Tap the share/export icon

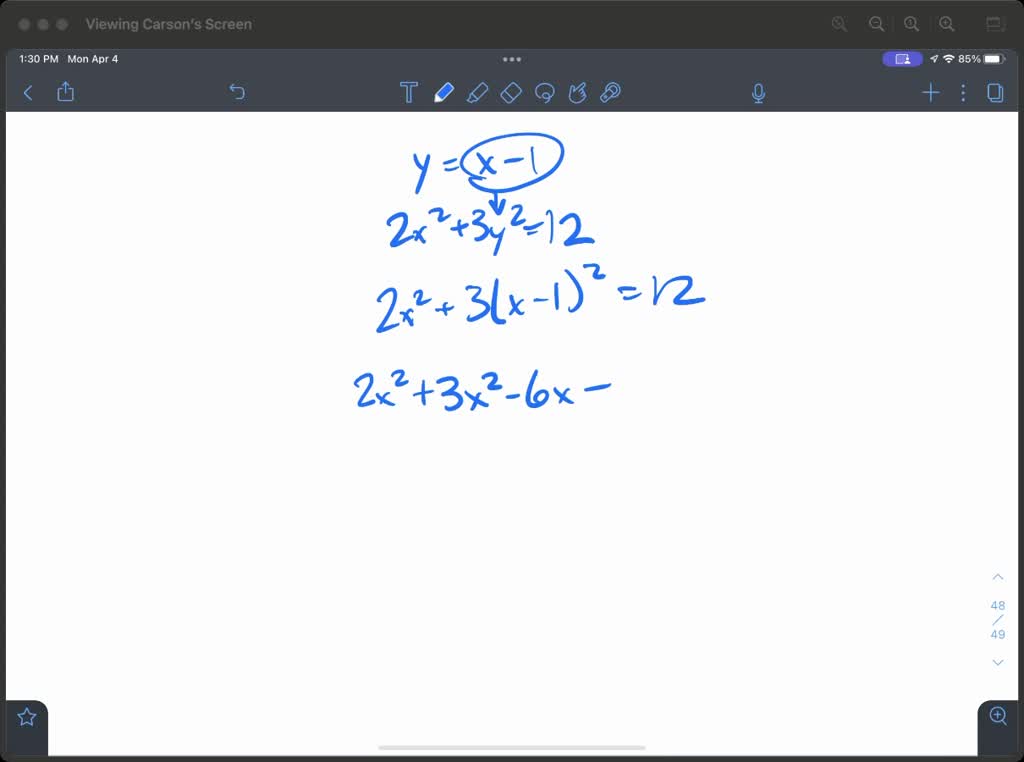[65, 92]
